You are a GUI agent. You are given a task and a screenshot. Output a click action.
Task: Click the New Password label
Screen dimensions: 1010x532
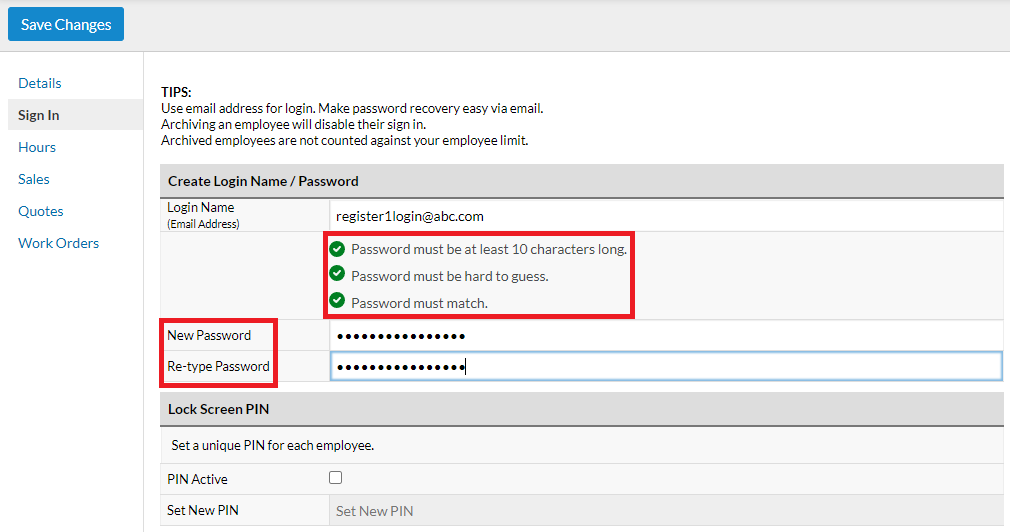209,335
